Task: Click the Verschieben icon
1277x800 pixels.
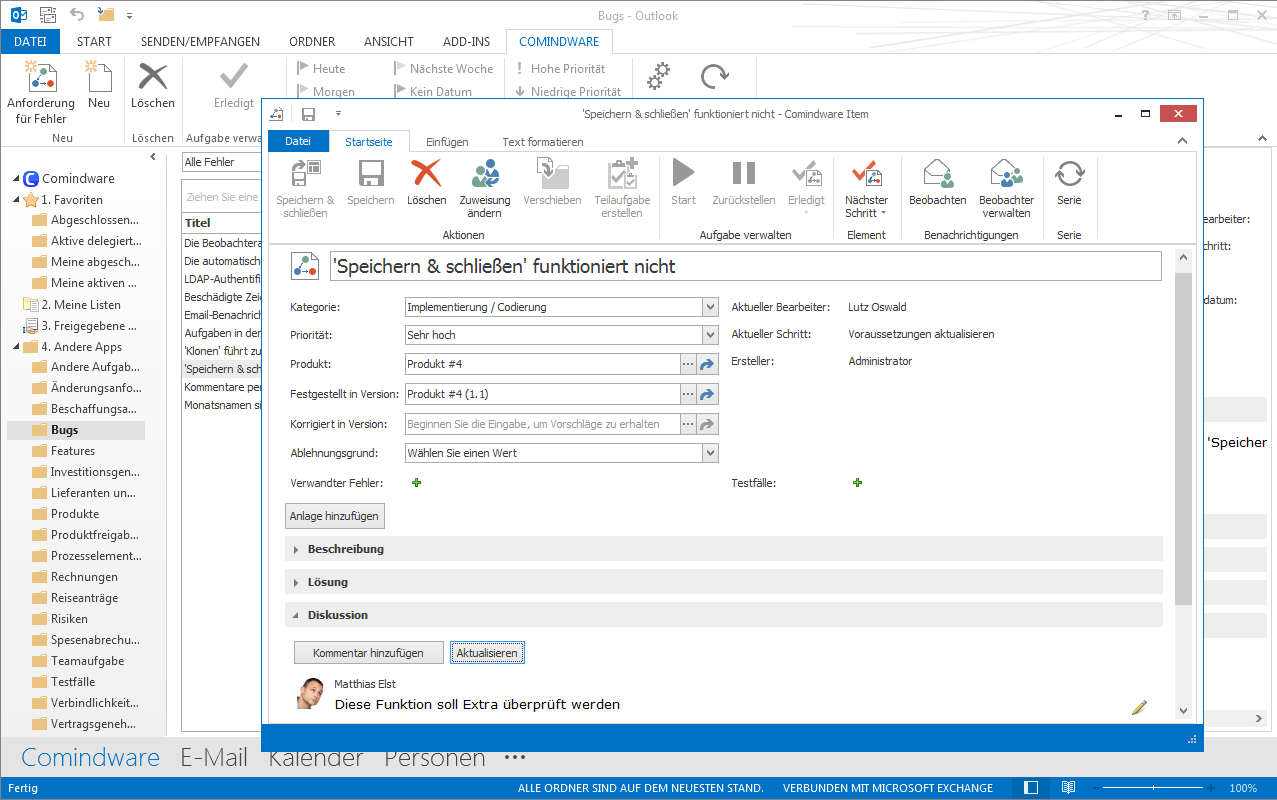Action: (x=552, y=173)
